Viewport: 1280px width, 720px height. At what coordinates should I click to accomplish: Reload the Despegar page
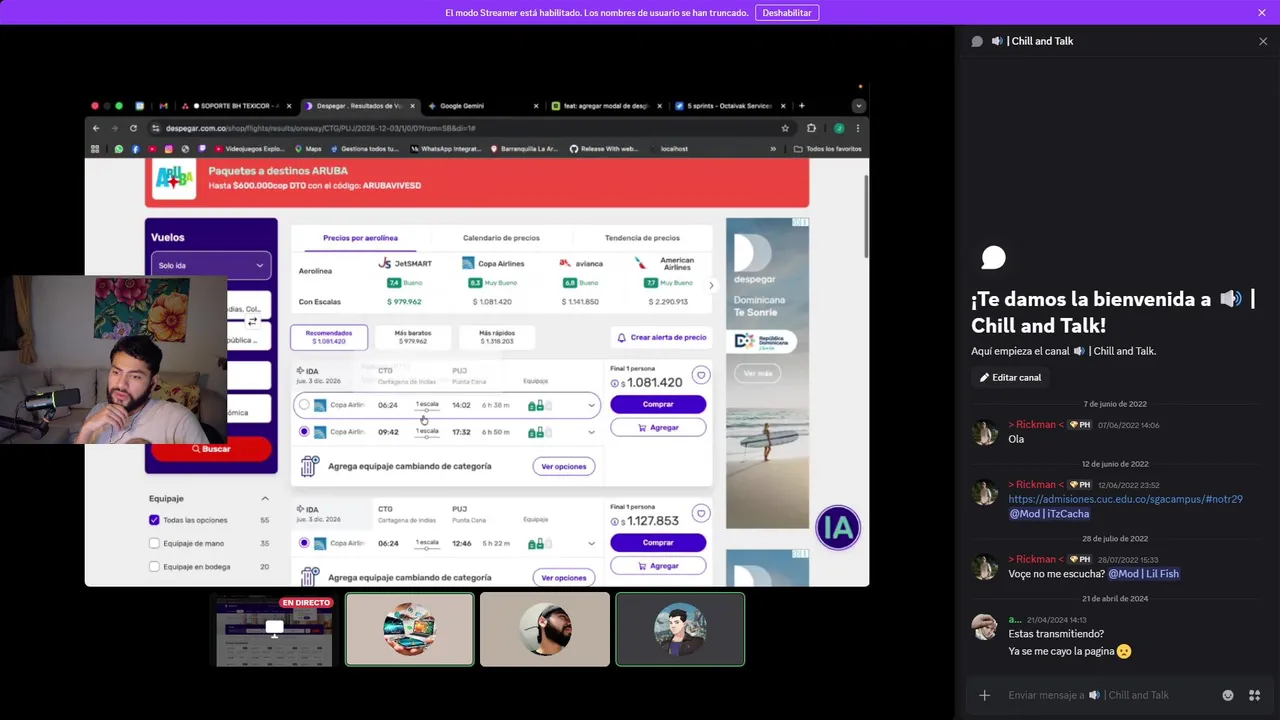133,128
